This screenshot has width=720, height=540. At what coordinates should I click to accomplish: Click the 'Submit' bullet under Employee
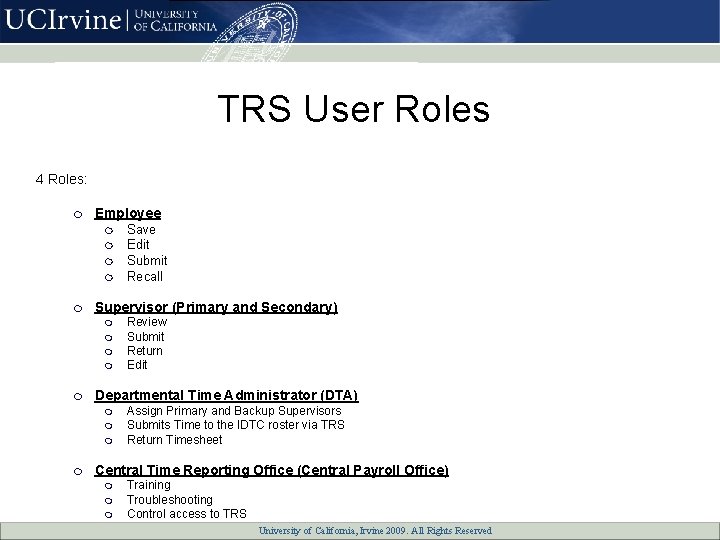click(147, 260)
